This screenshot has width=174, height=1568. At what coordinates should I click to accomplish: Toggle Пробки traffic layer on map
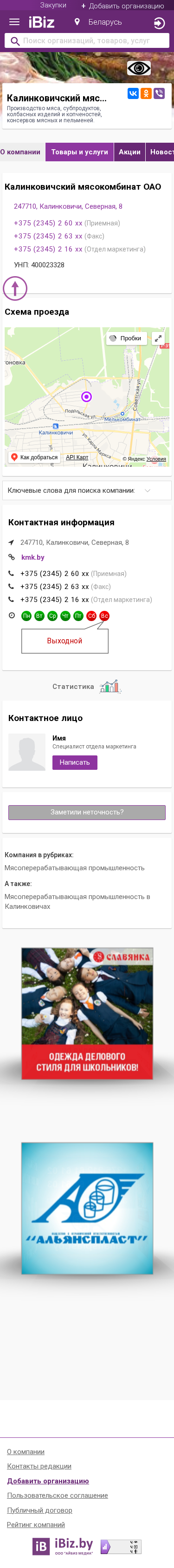pos(125,338)
